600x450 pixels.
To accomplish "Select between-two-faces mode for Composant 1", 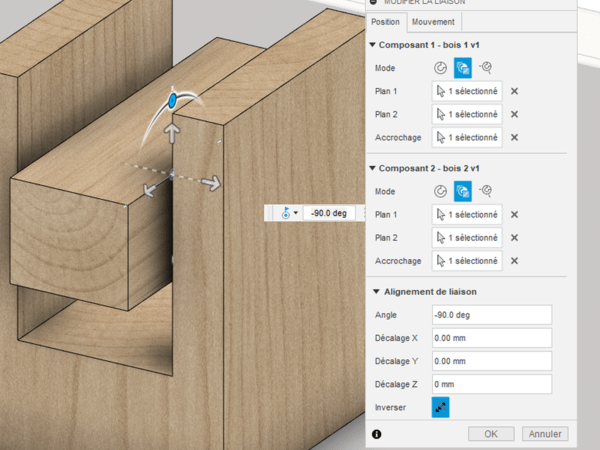I will click(463, 68).
